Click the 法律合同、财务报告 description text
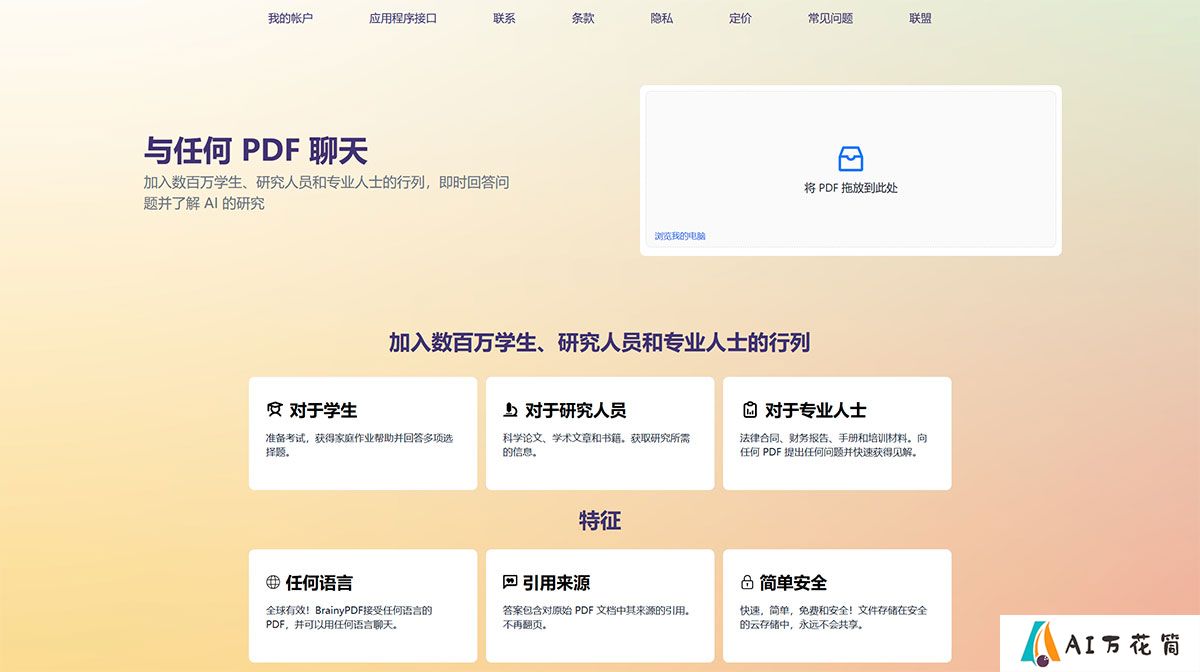1200x672 pixels. pos(834,445)
